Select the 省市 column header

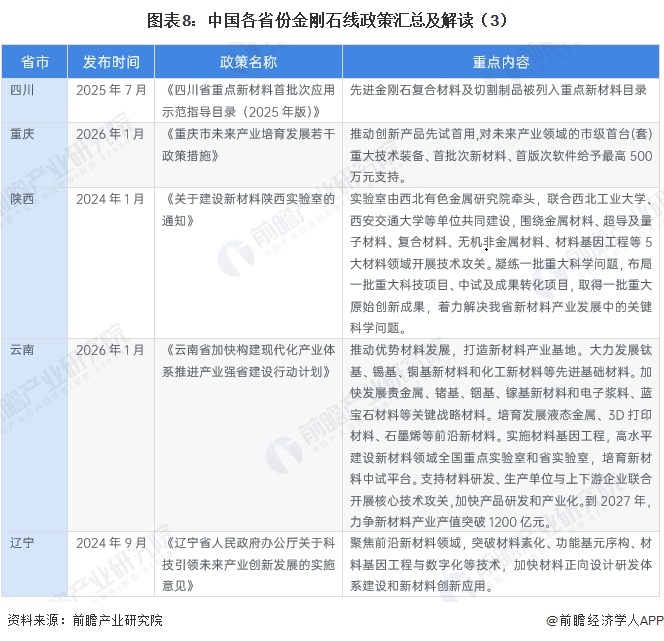(x=34, y=62)
